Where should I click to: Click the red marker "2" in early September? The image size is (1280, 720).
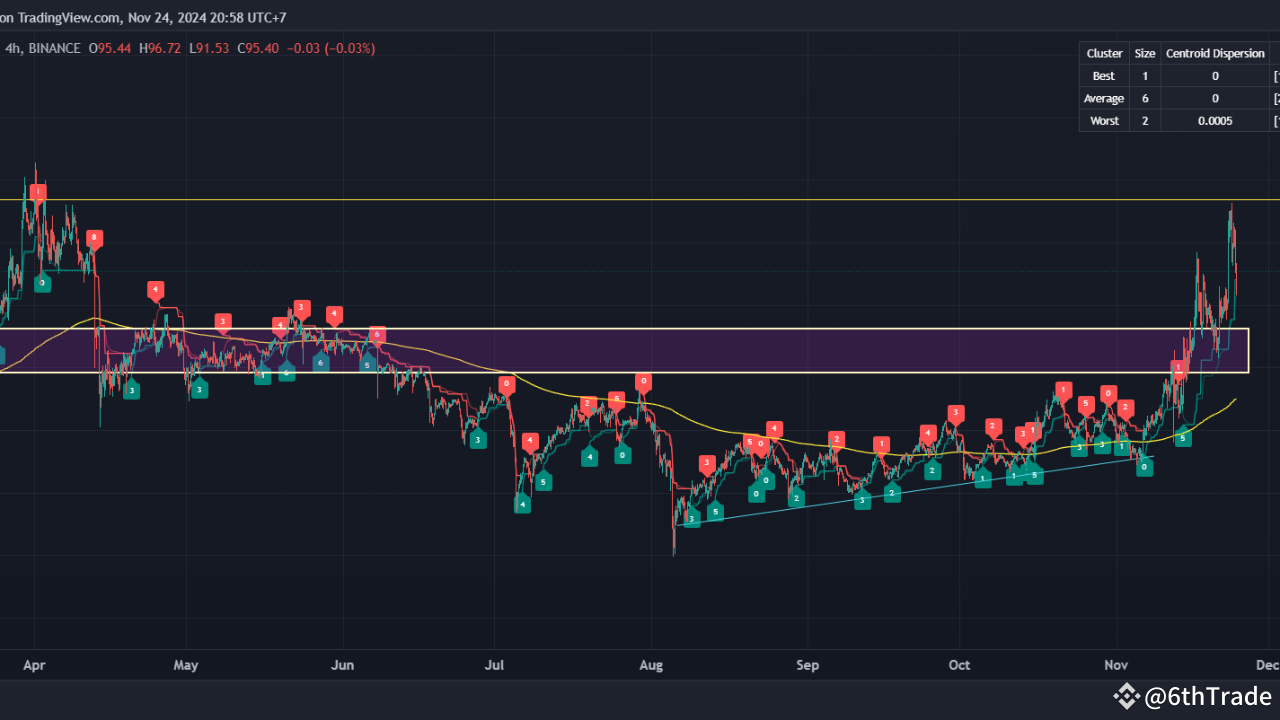point(836,437)
